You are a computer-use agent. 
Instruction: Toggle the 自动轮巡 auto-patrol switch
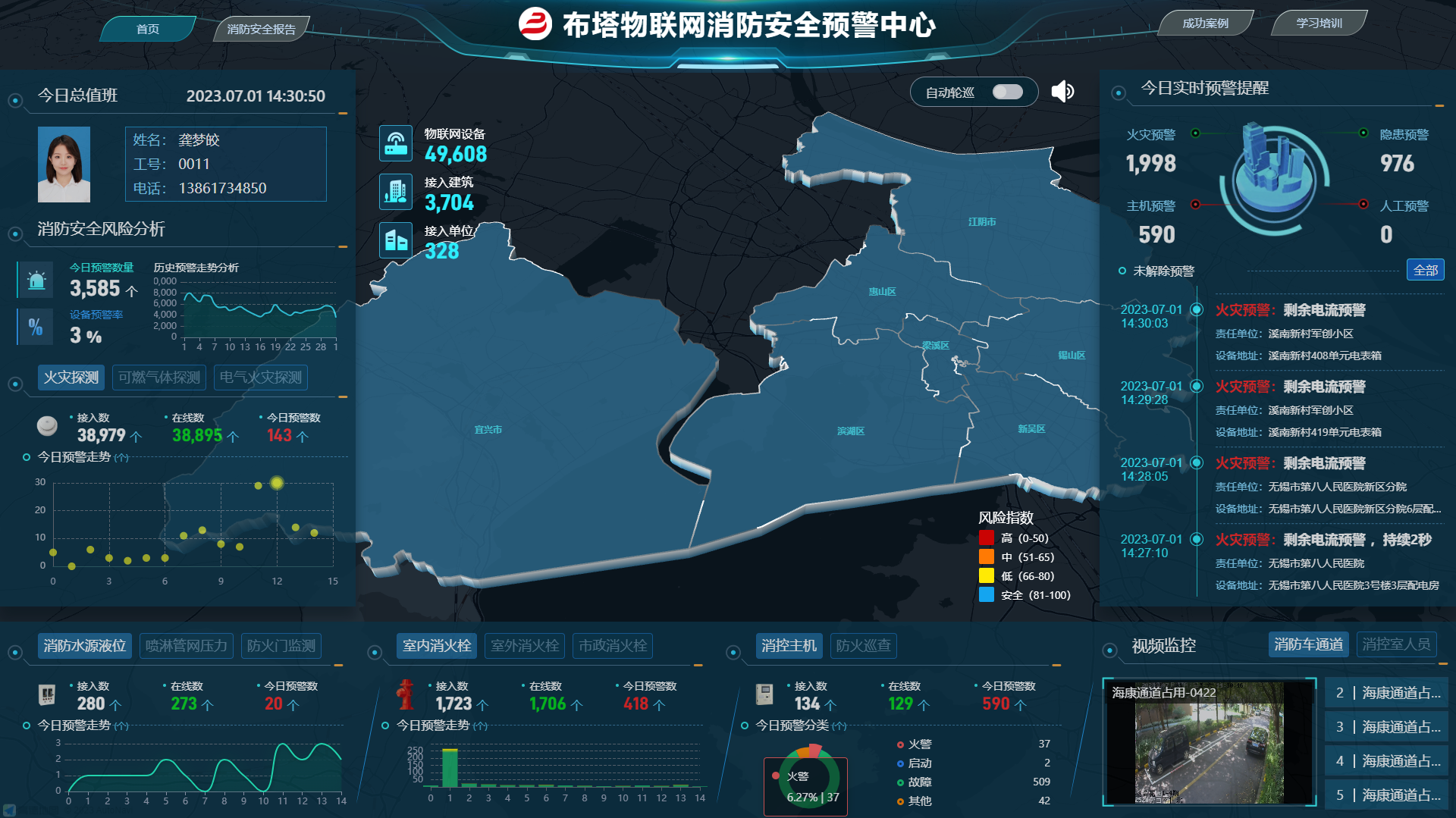pos(1007,92)
